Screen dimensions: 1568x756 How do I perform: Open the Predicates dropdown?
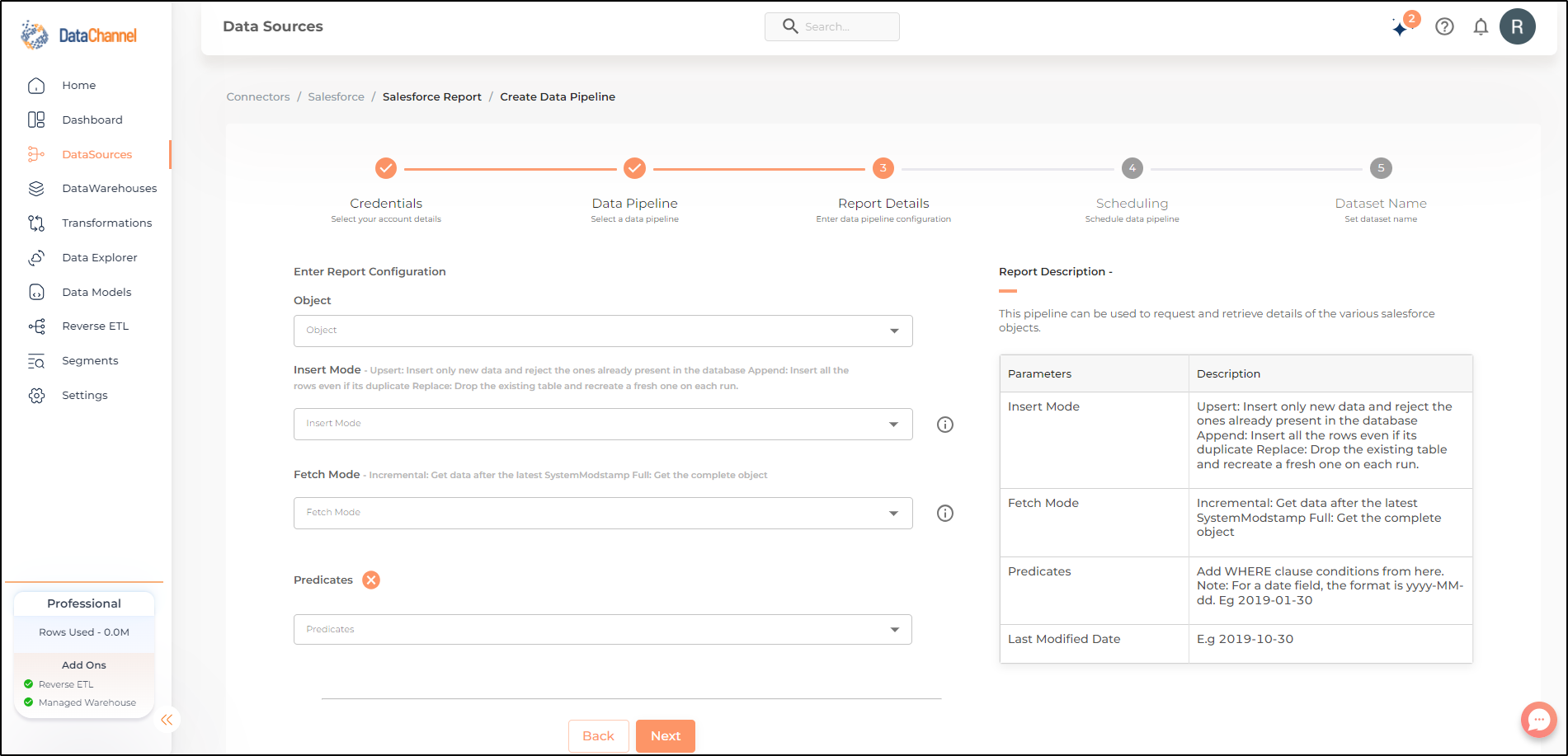pyautogui.click(x=603, y=629)
